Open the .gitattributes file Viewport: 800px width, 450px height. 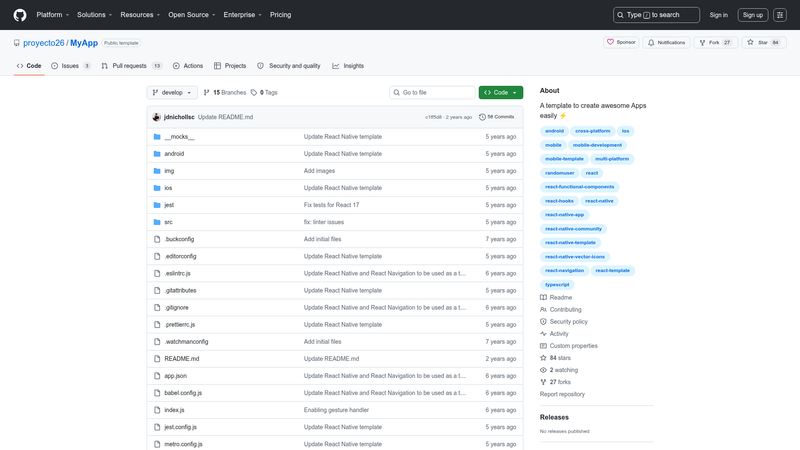pyautogui.click(x=180, y=290)
